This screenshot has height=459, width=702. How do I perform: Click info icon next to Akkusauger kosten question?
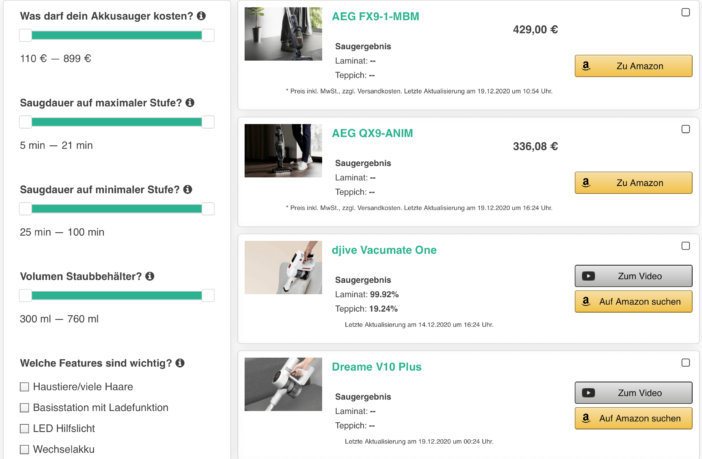click(201, 16)
